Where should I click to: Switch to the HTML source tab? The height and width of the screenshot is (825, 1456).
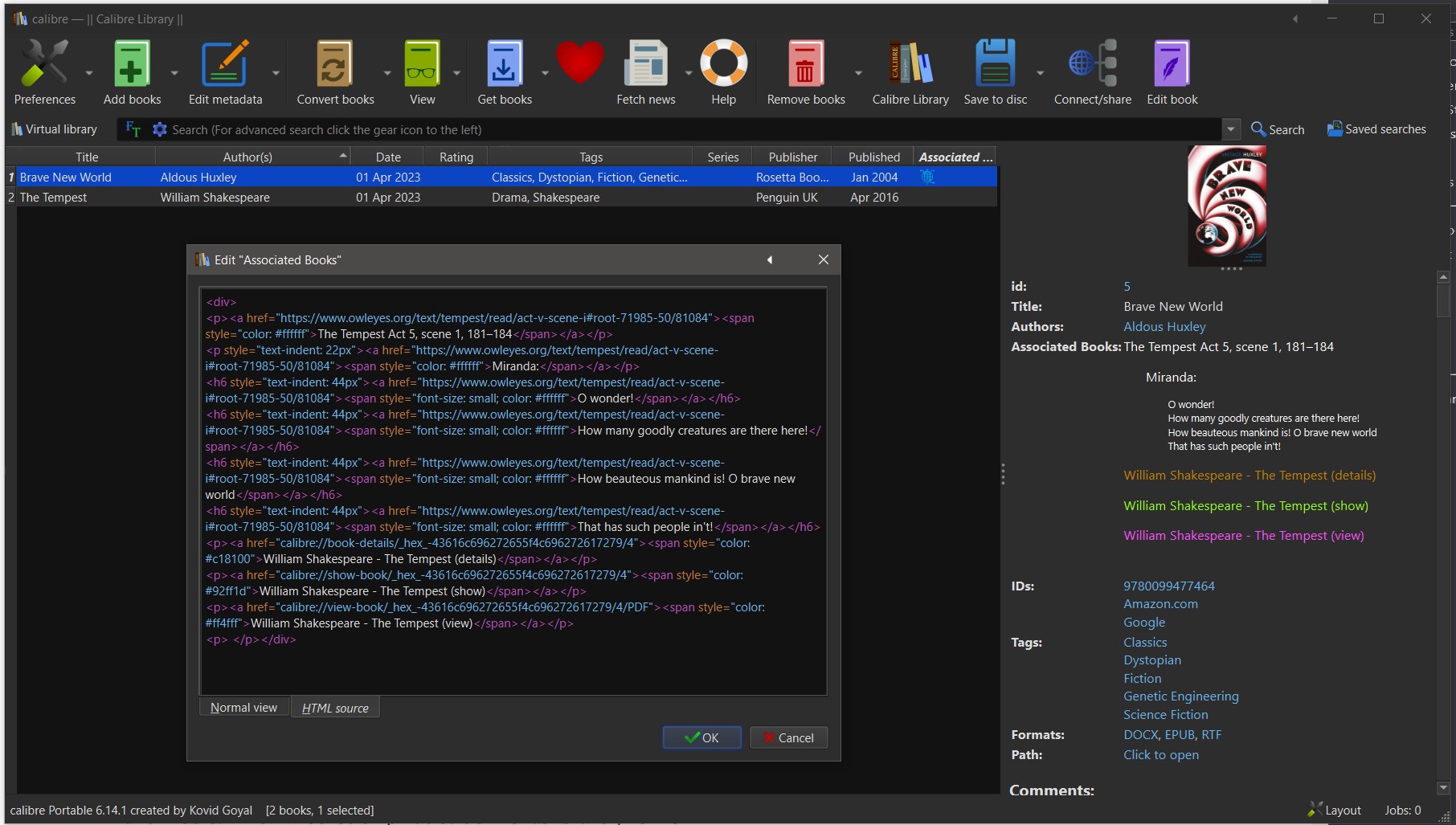pyautogui.click(x=335, y=708)
